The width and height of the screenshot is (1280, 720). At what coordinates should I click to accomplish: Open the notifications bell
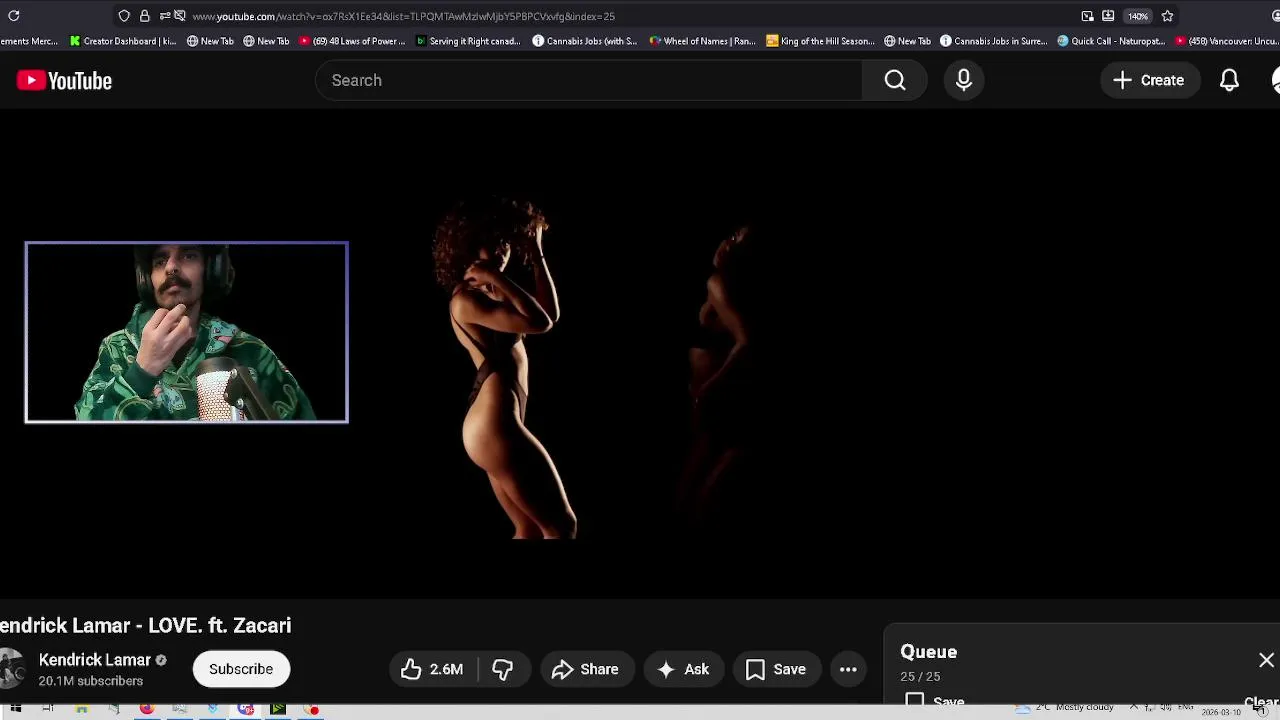[1229, 80]
